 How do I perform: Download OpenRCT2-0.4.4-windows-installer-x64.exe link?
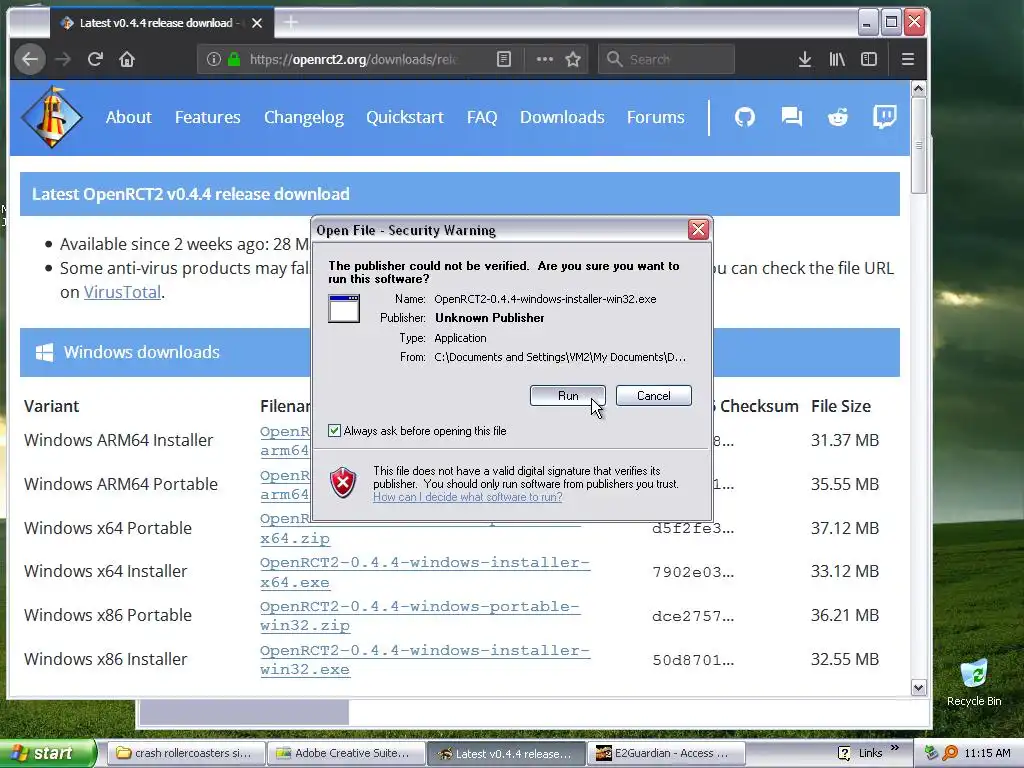[424, 572]
